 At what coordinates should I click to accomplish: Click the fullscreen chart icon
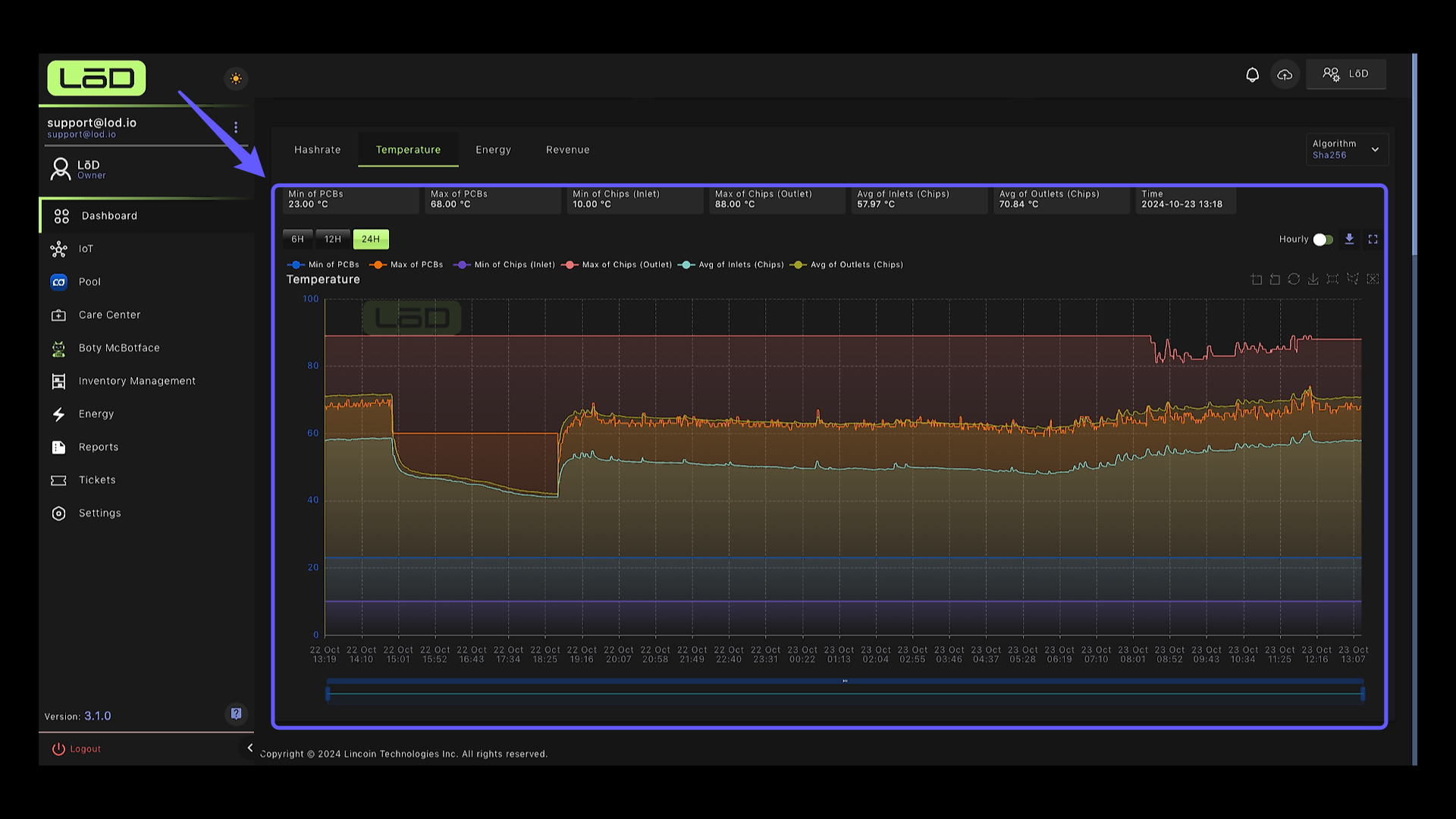pyautogui.click(x=1373, y=239)
